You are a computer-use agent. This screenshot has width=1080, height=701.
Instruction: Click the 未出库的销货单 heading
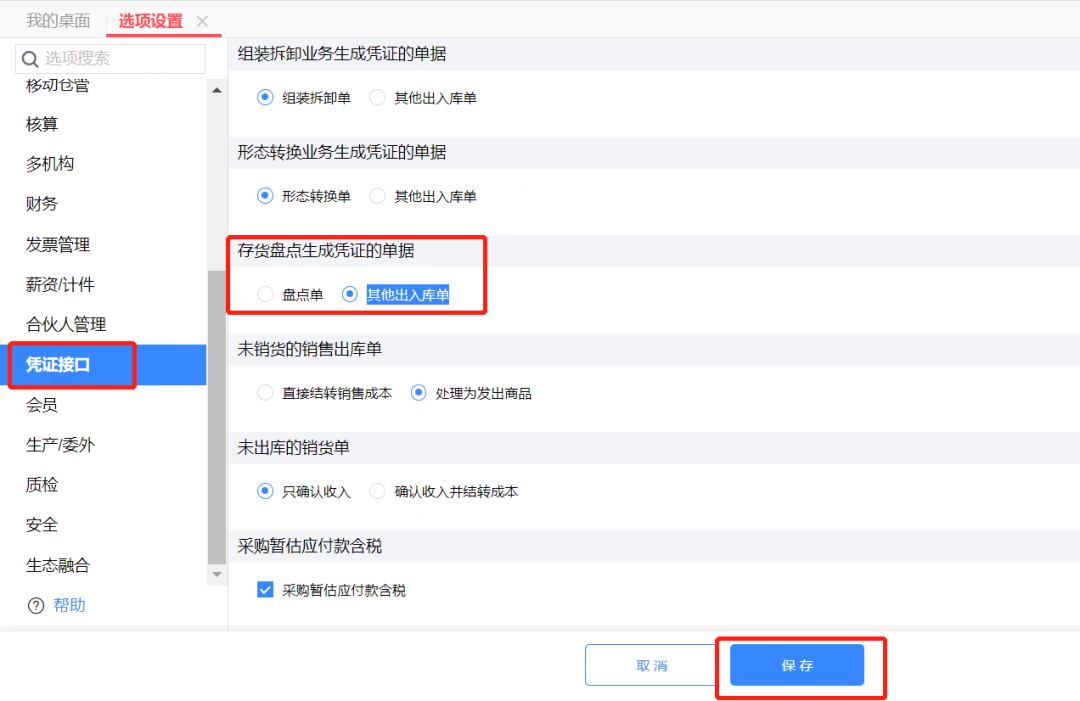click(293, 448)
